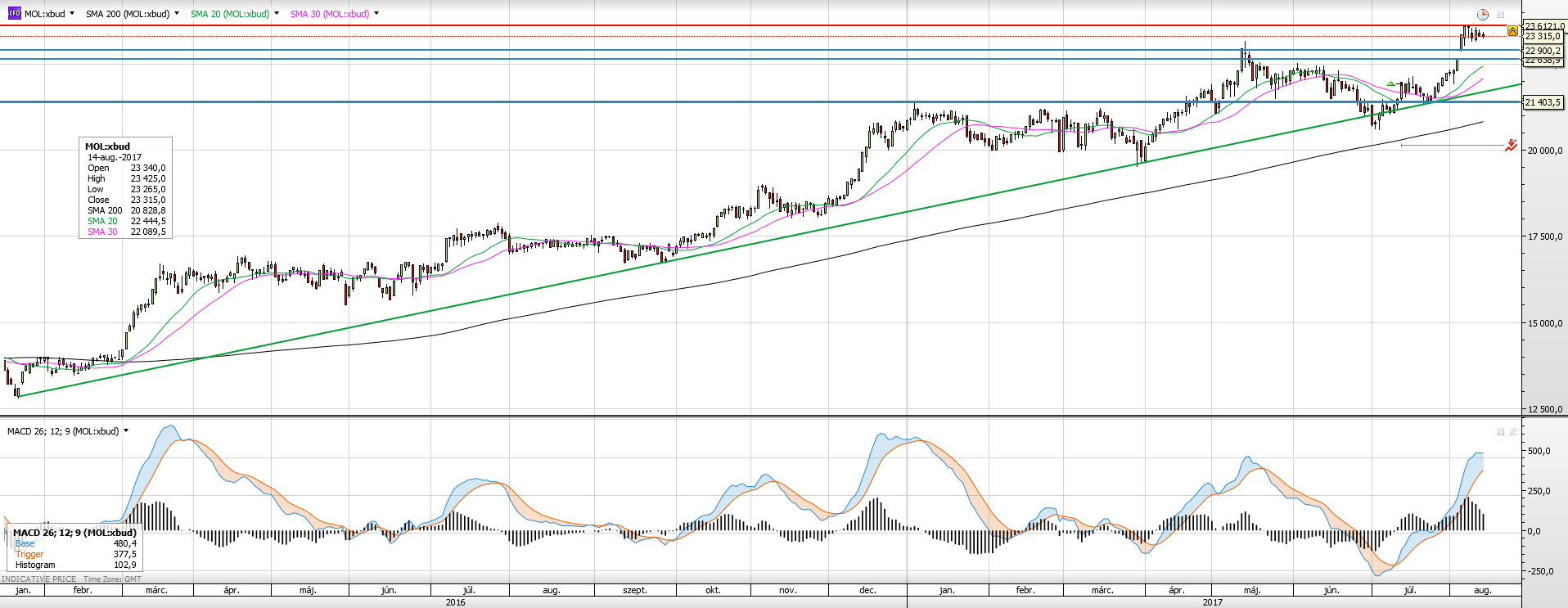Click the Close 23 315,0 value in info box
1568x608 pixels.
pyautogui.click(x=148, y=200)
